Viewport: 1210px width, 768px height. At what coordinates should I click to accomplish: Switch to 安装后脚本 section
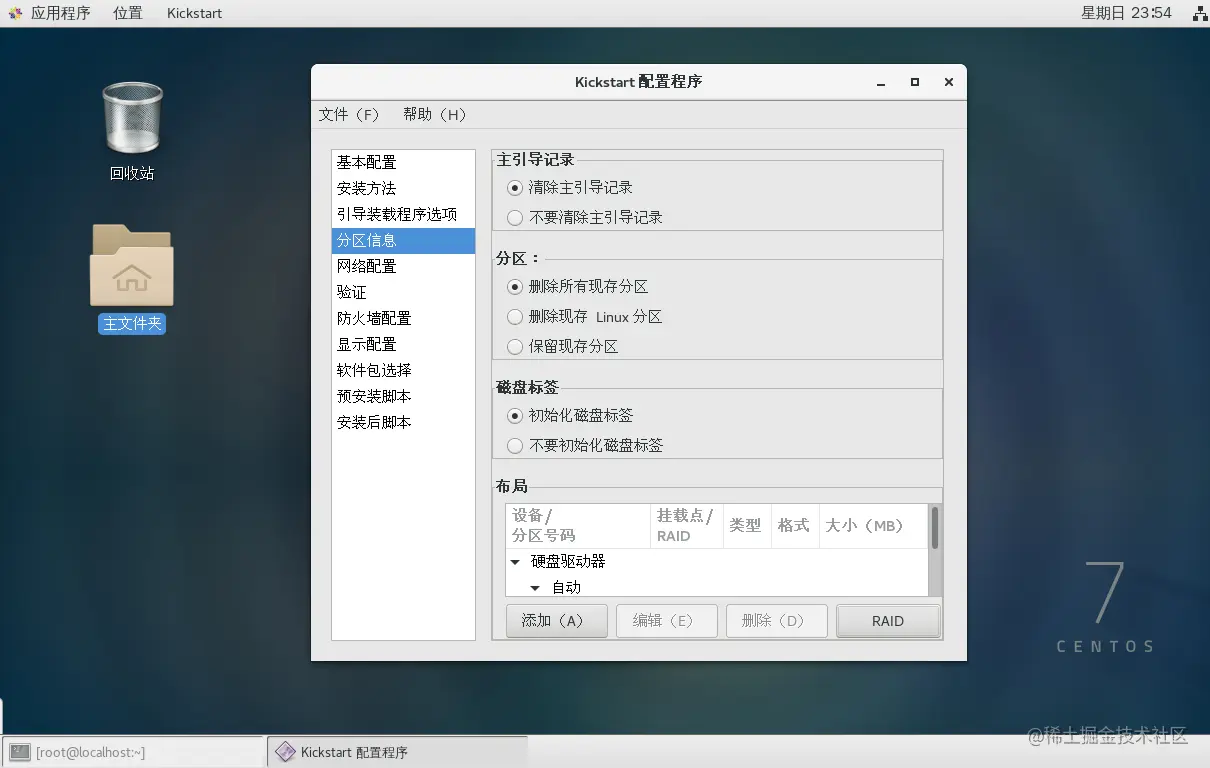(x=403, y=422)
